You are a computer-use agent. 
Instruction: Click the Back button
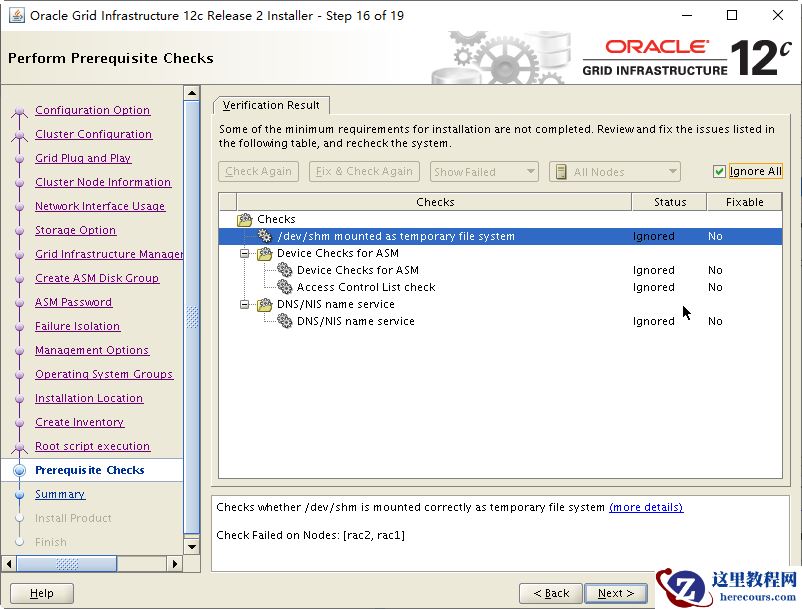[x=551, y=593]
